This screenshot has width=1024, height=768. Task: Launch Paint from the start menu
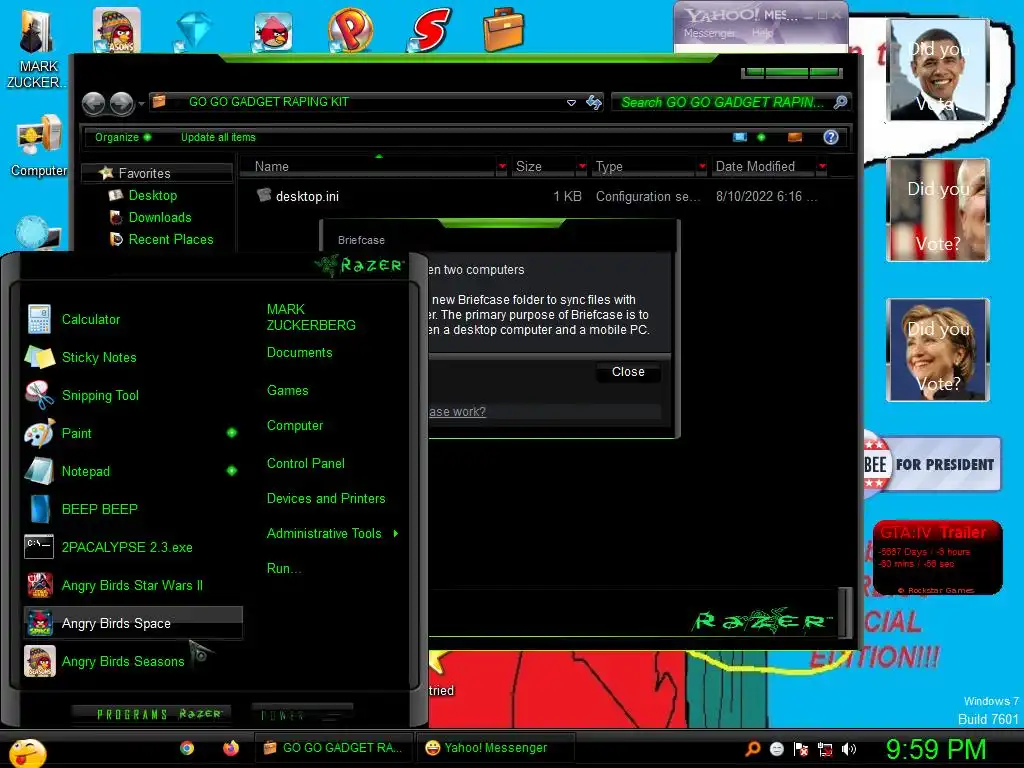(124, 433)
